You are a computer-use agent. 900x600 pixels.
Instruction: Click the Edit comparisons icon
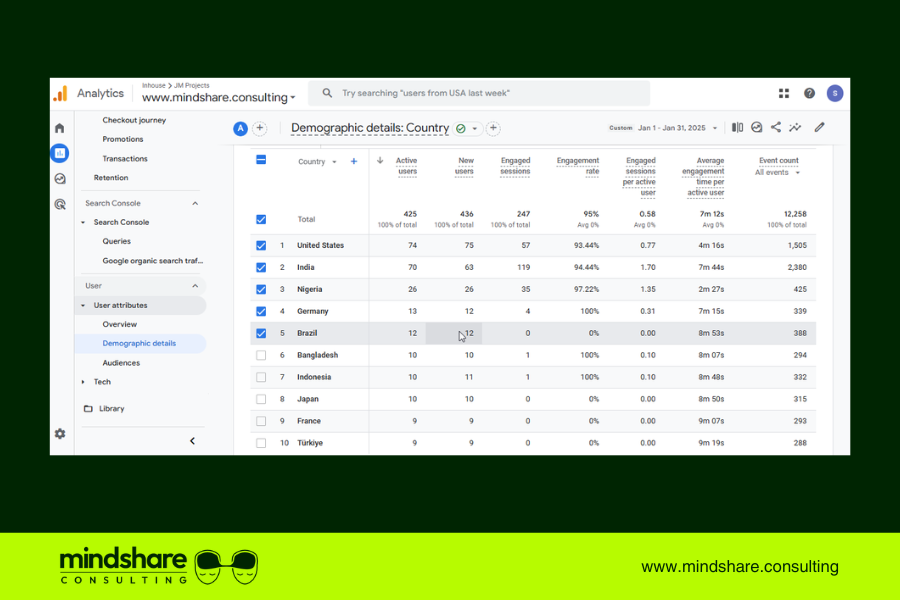click(738, 127)
